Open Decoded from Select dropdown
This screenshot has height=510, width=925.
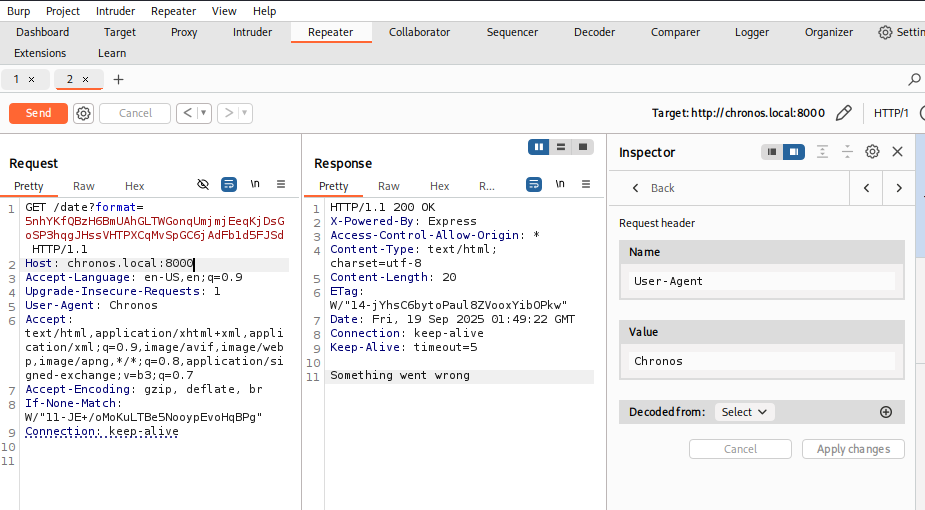click(x=744, y=412)
